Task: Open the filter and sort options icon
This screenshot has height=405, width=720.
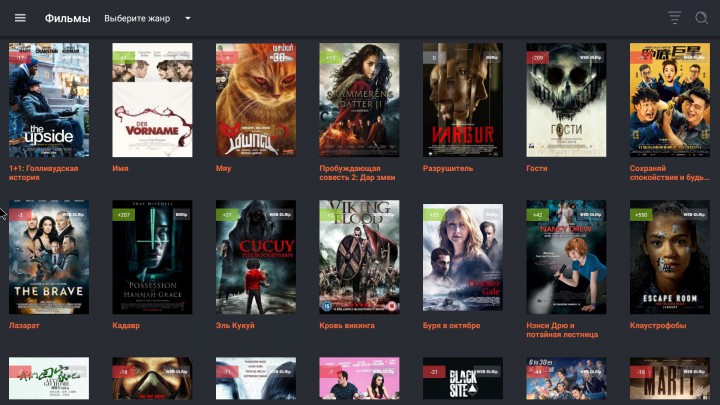Action: (x=675, y=18)
